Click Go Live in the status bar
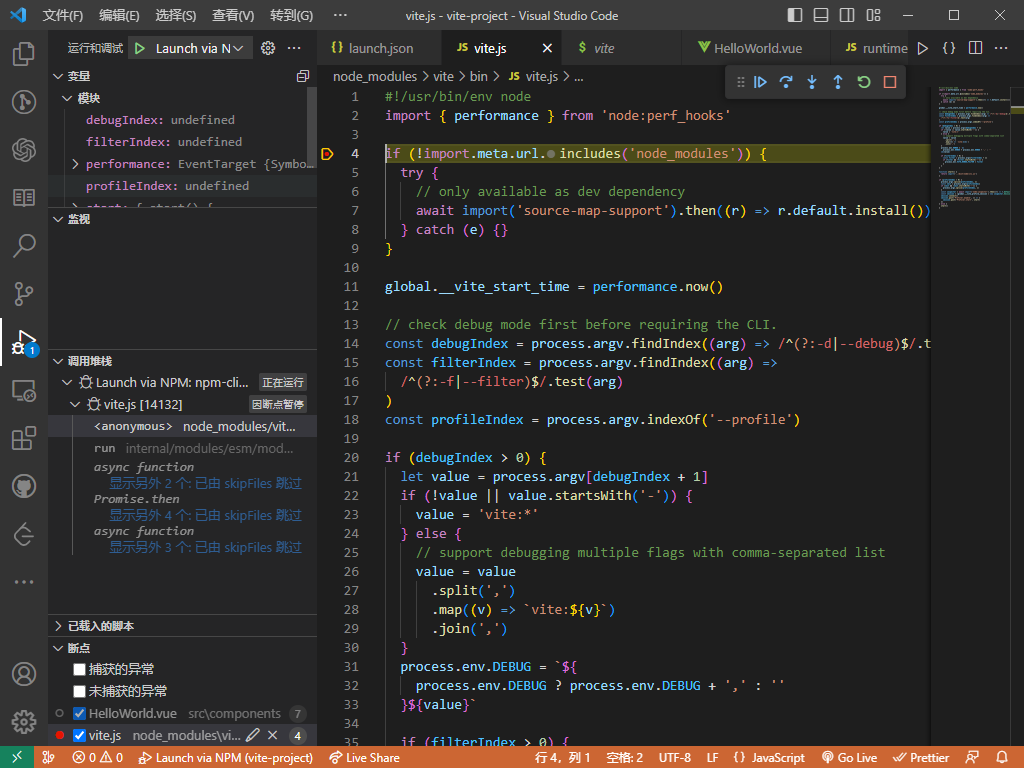1024x768 pixels. (849, 758)
